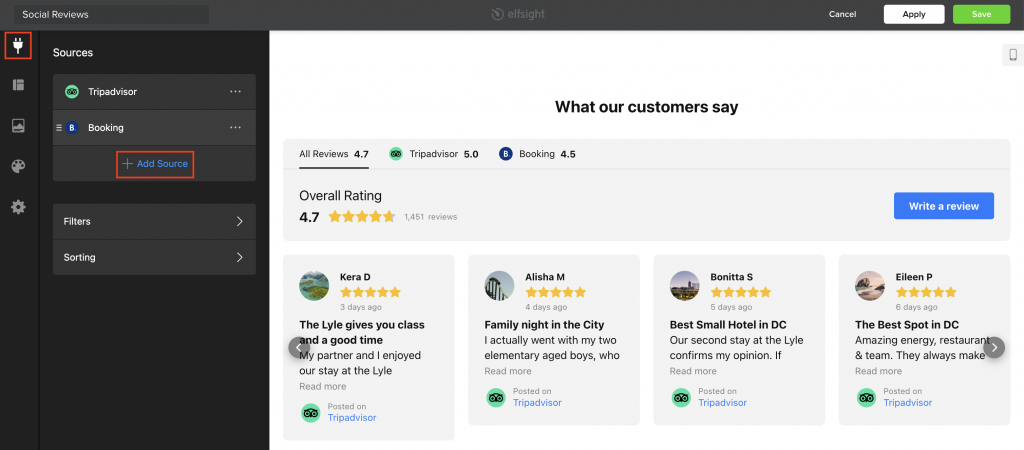The image size is (1024, 450).
Task: Expand the Sorting section
Action: click(154, 257)
